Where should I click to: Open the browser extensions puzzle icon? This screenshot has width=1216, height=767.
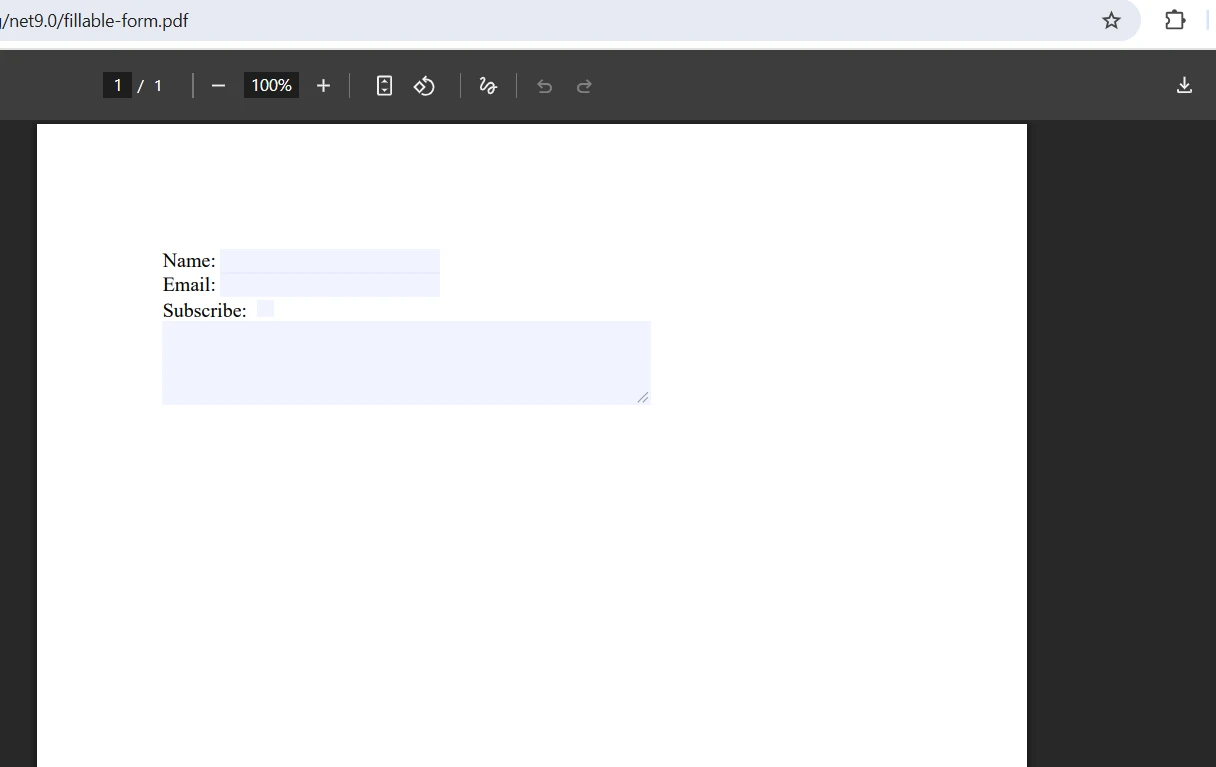click(x=1174, y=19)
